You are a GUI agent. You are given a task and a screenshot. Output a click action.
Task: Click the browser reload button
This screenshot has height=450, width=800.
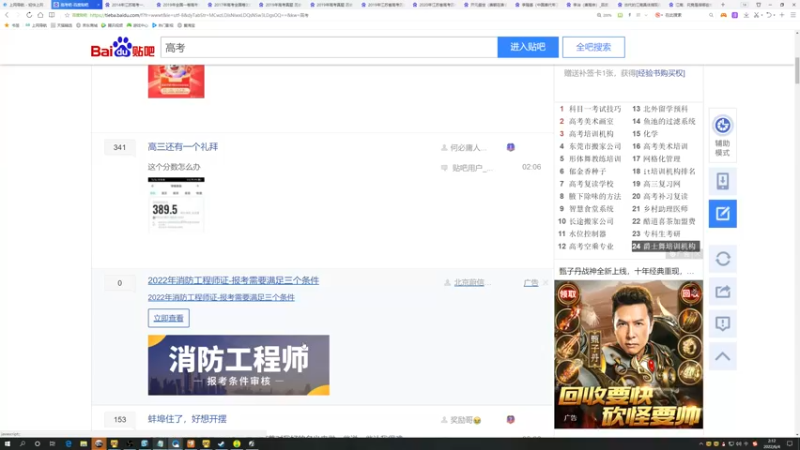(x=29, y=15)
